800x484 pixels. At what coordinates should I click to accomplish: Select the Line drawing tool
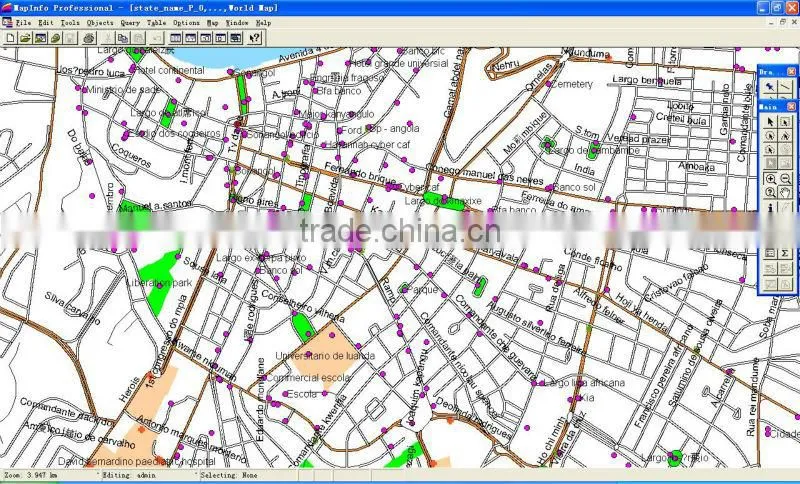[785, 87]
